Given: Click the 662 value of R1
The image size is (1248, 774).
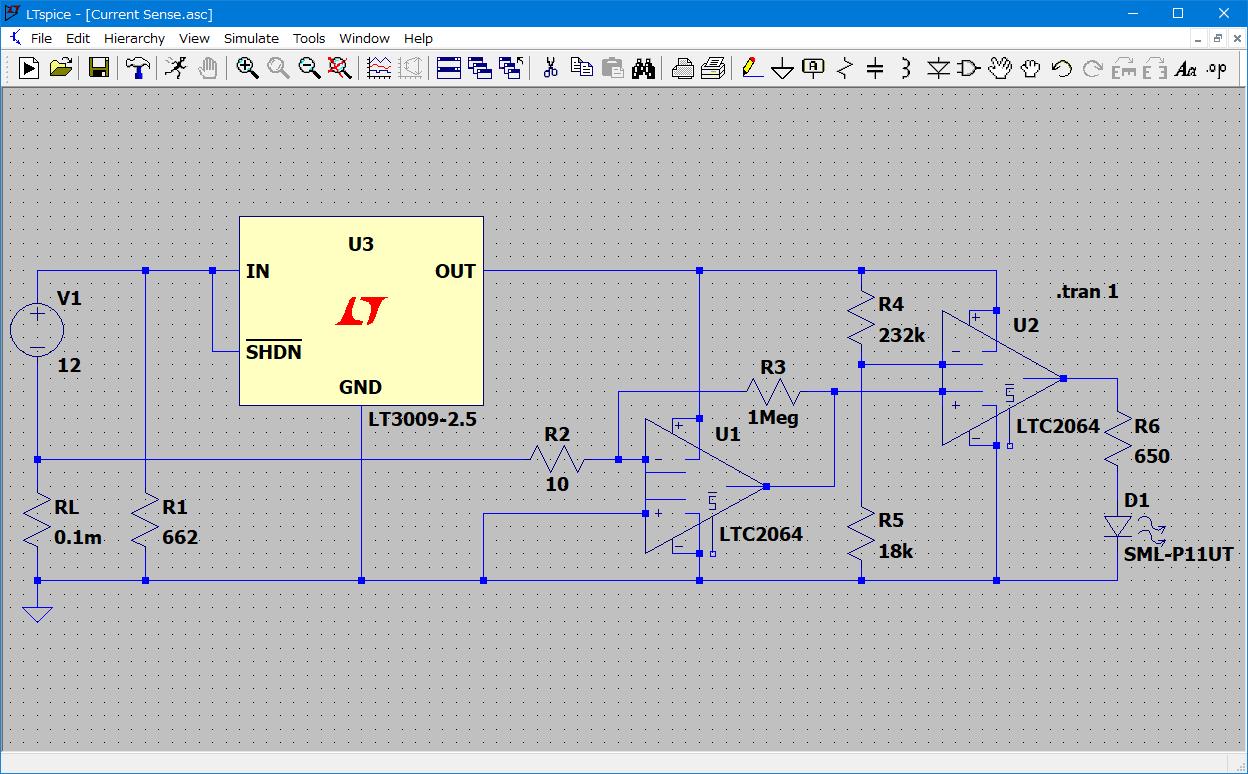Looking at the screenshot, I should pos(180,537).
